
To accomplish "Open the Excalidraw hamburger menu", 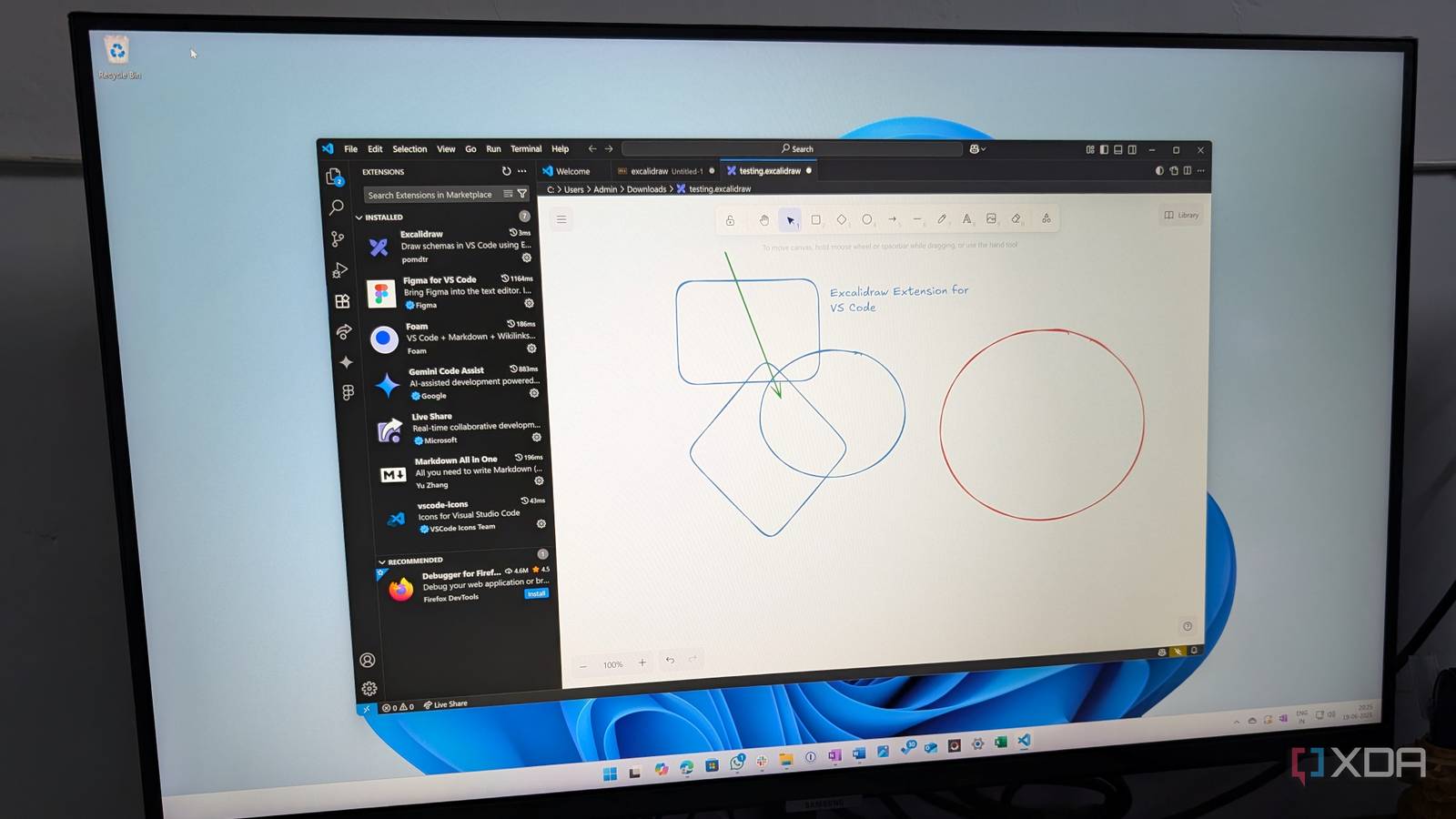I will tap(561, 218).
